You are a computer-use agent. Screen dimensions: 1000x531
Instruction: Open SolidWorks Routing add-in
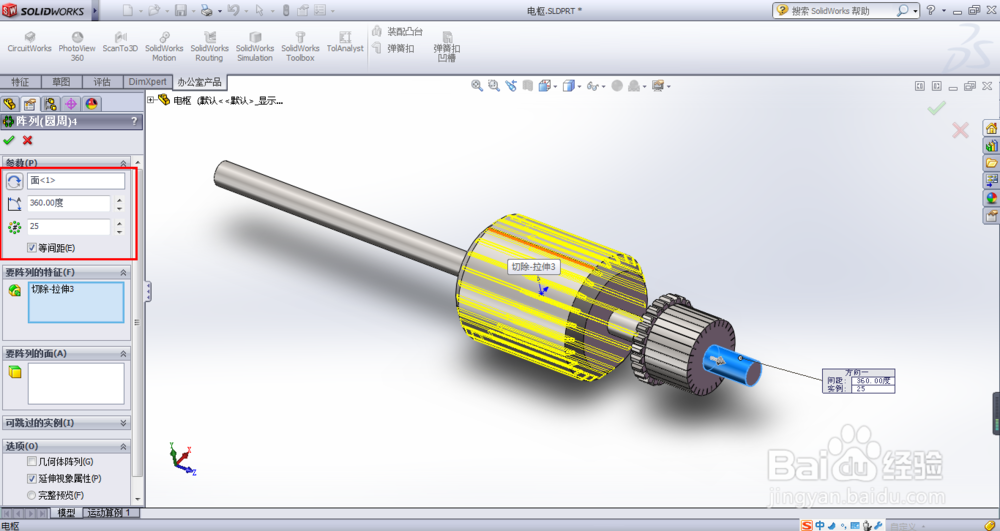(x=209, y=47)
